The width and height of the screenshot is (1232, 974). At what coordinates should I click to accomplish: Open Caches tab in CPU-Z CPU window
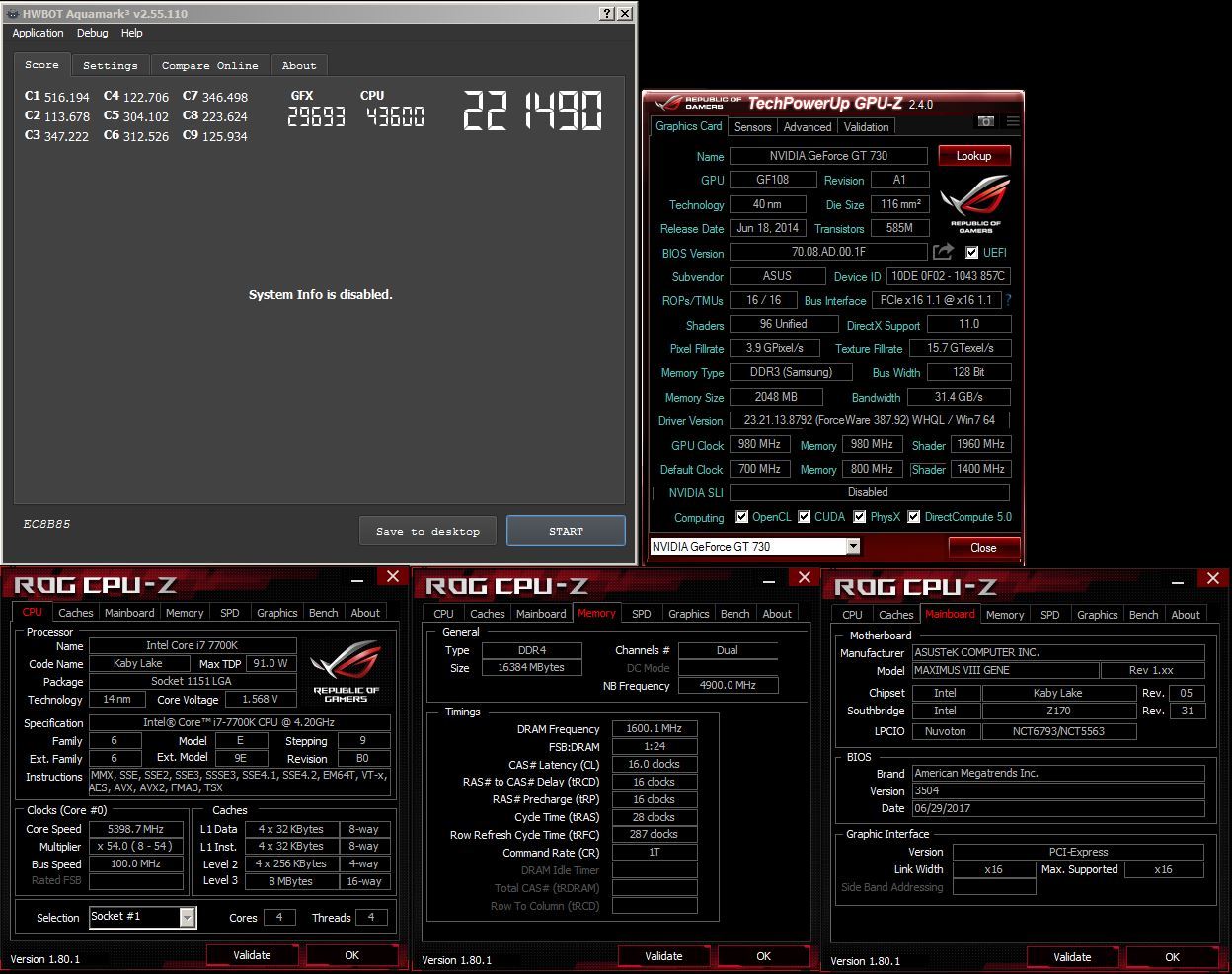(76, 613)
